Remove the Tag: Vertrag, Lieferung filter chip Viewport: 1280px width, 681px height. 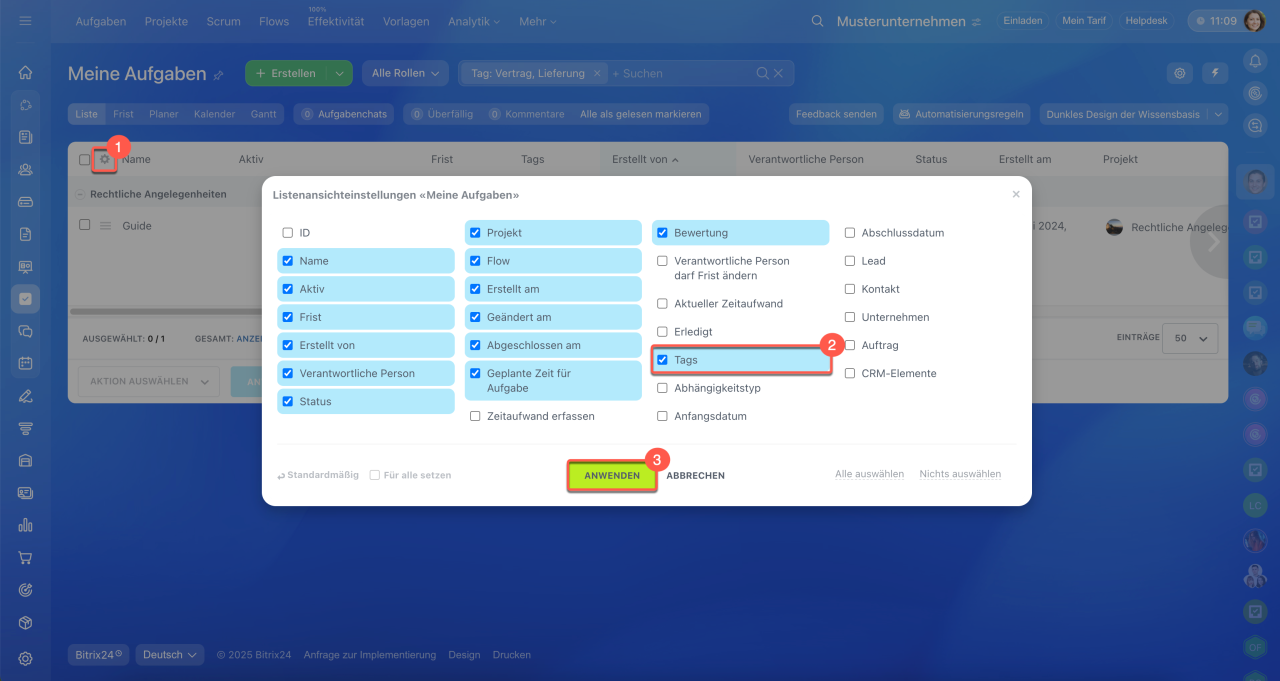[597, 73]
